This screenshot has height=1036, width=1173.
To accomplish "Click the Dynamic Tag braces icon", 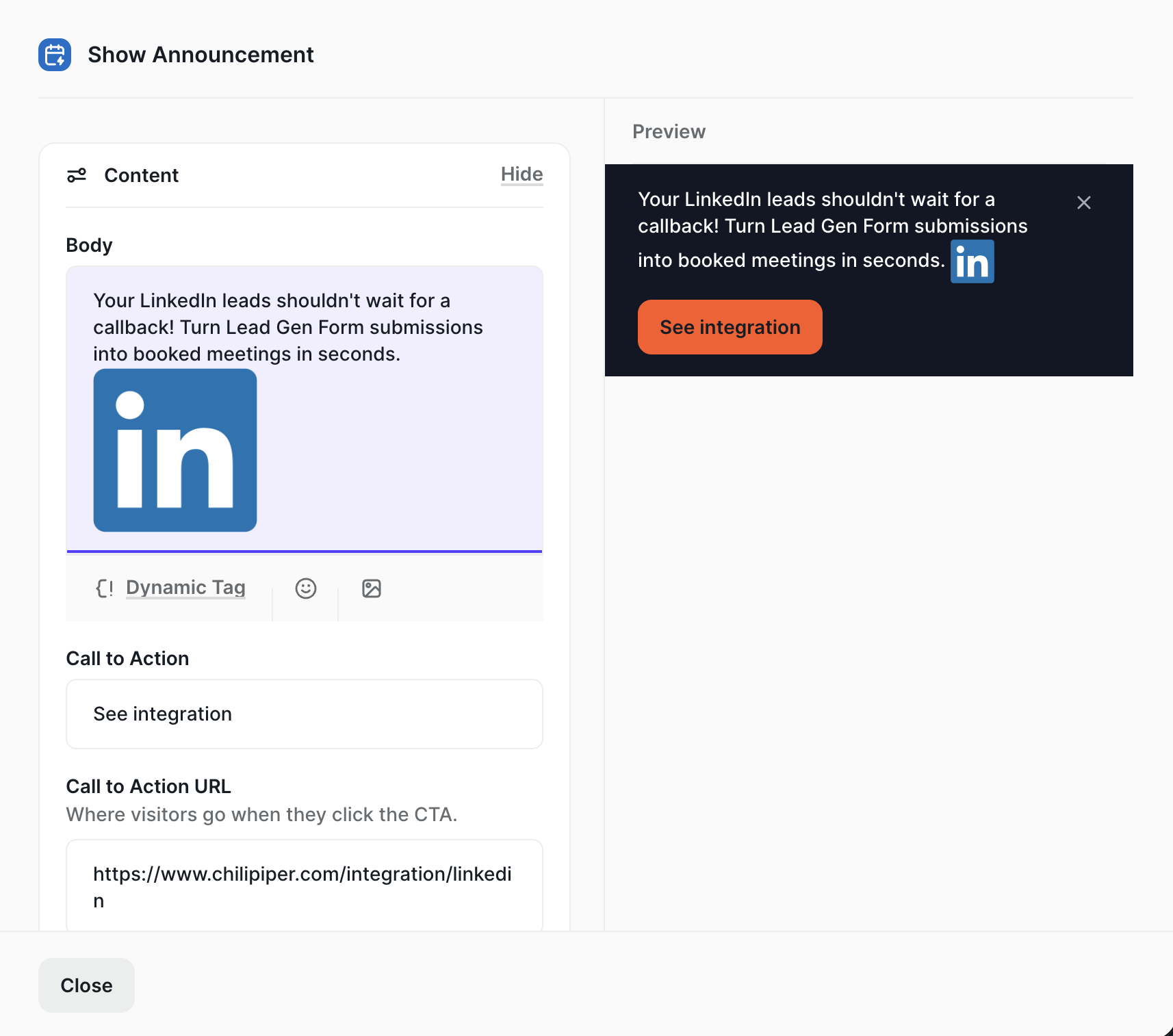I will tap(105, 588).
